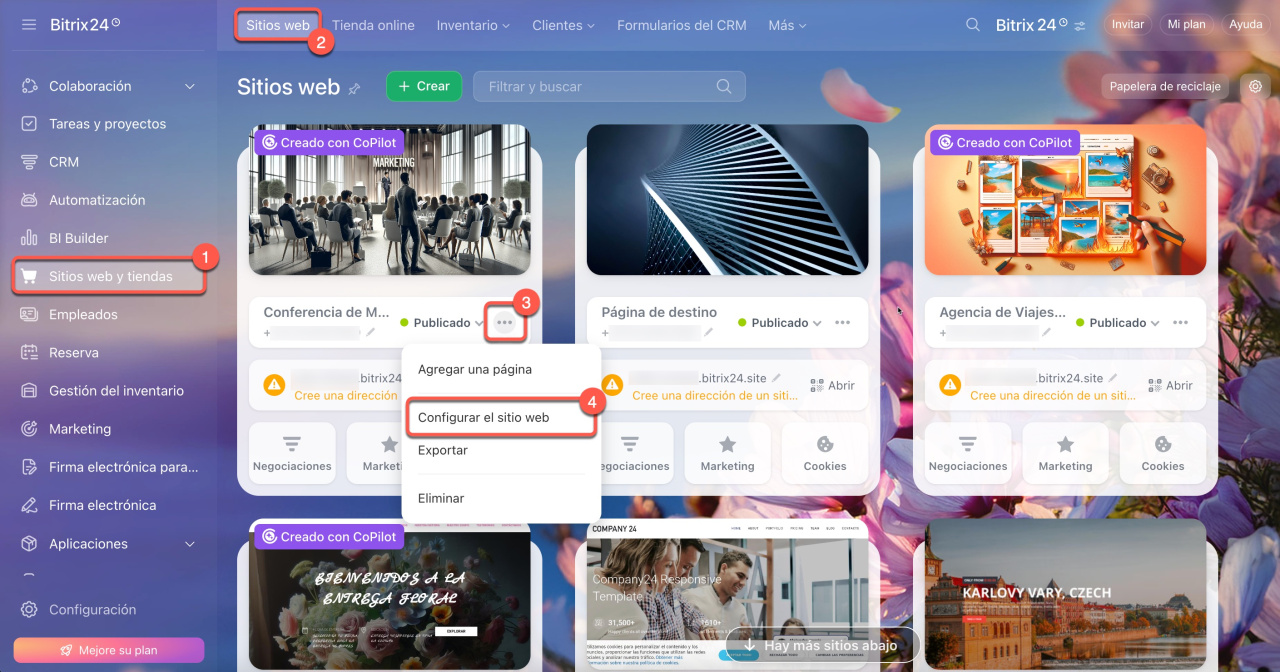Click the Invitar button

point(1128,25)
